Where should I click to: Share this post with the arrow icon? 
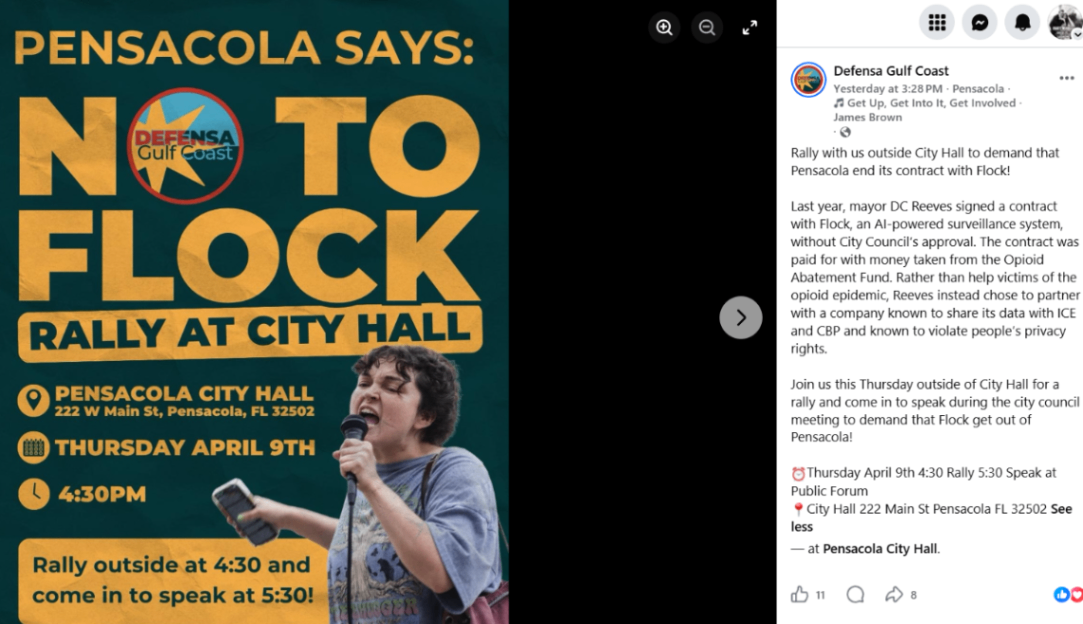(894, 595)
